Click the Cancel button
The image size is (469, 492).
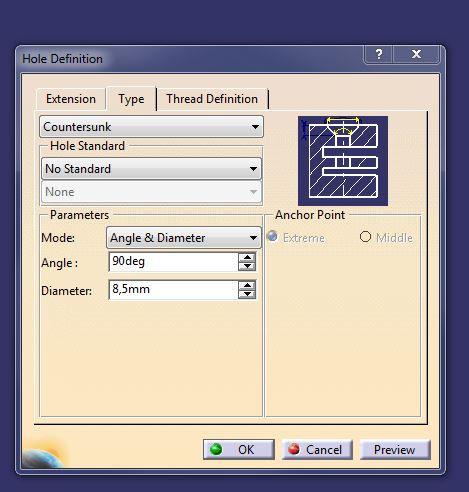[x=317, y=449]
